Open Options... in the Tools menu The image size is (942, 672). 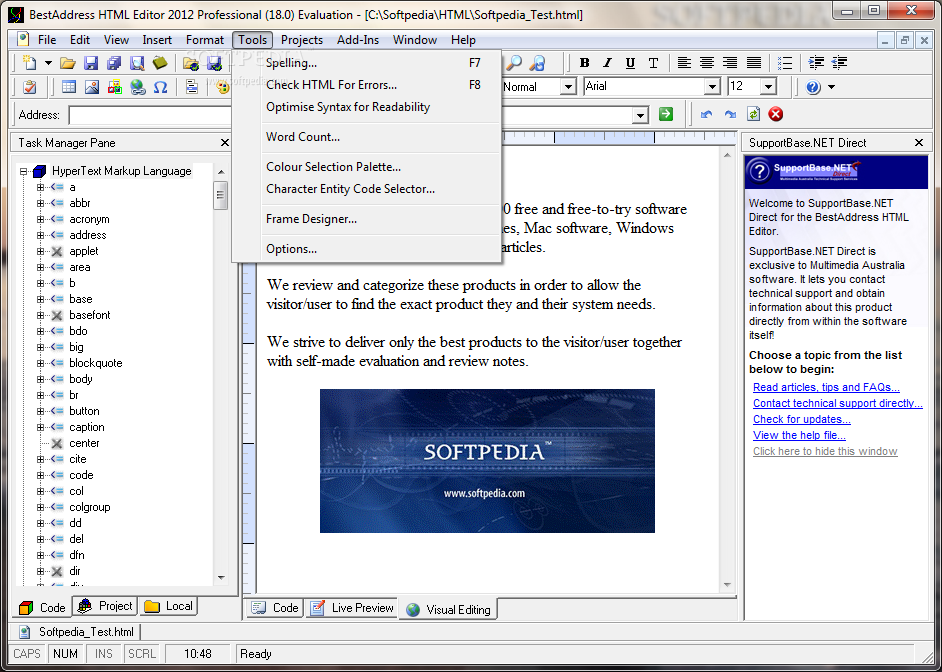coord(367,249)
